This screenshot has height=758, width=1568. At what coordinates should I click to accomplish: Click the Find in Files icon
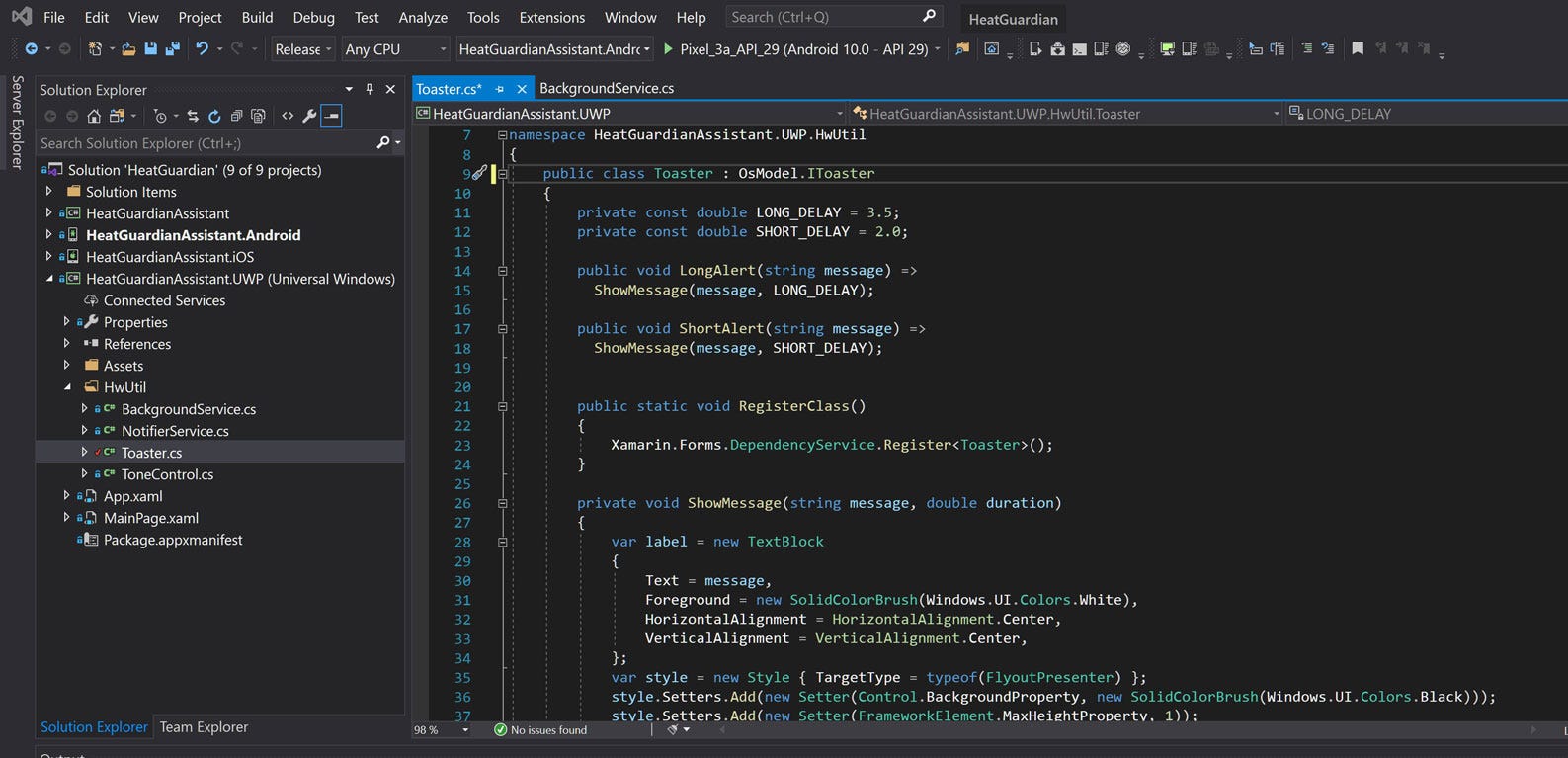[x=961, y=48]
